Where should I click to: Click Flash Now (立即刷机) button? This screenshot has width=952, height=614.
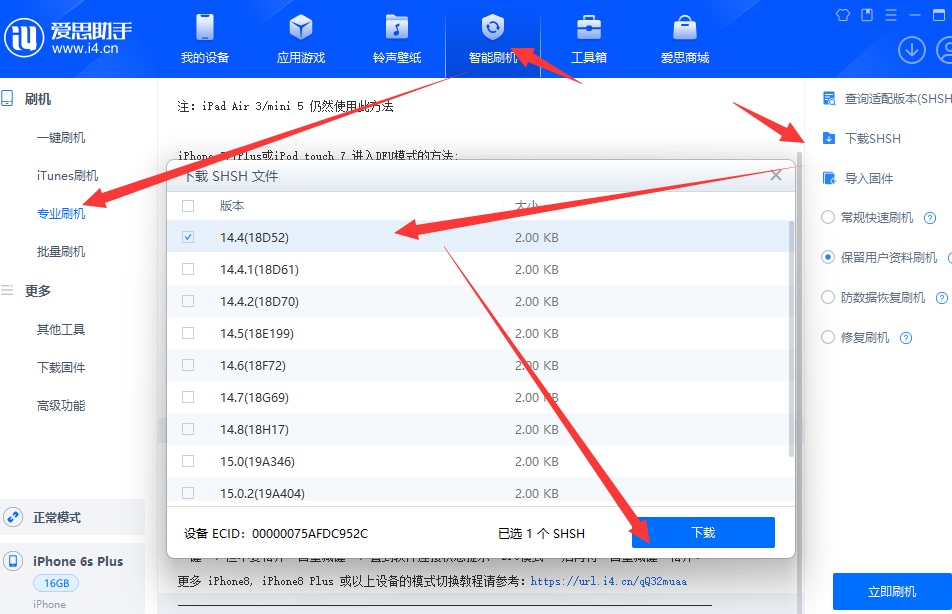pos(892,592)
